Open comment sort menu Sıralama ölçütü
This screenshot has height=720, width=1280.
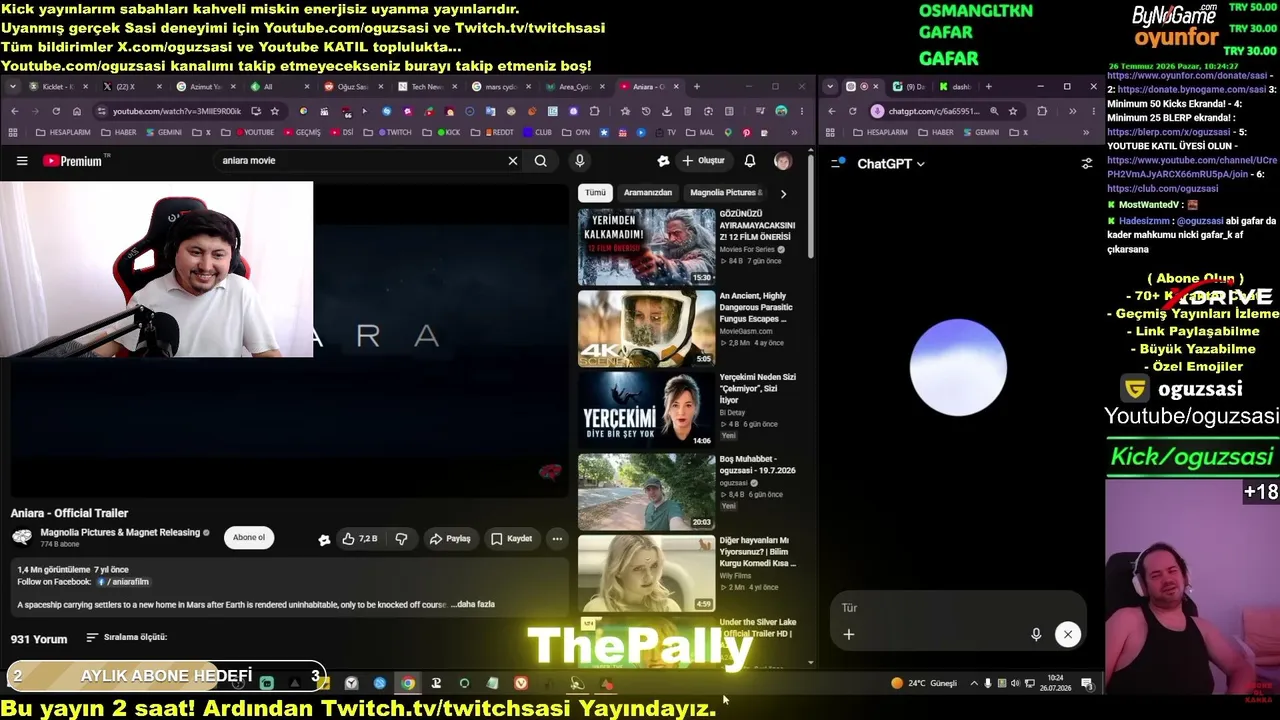[127, 638]
